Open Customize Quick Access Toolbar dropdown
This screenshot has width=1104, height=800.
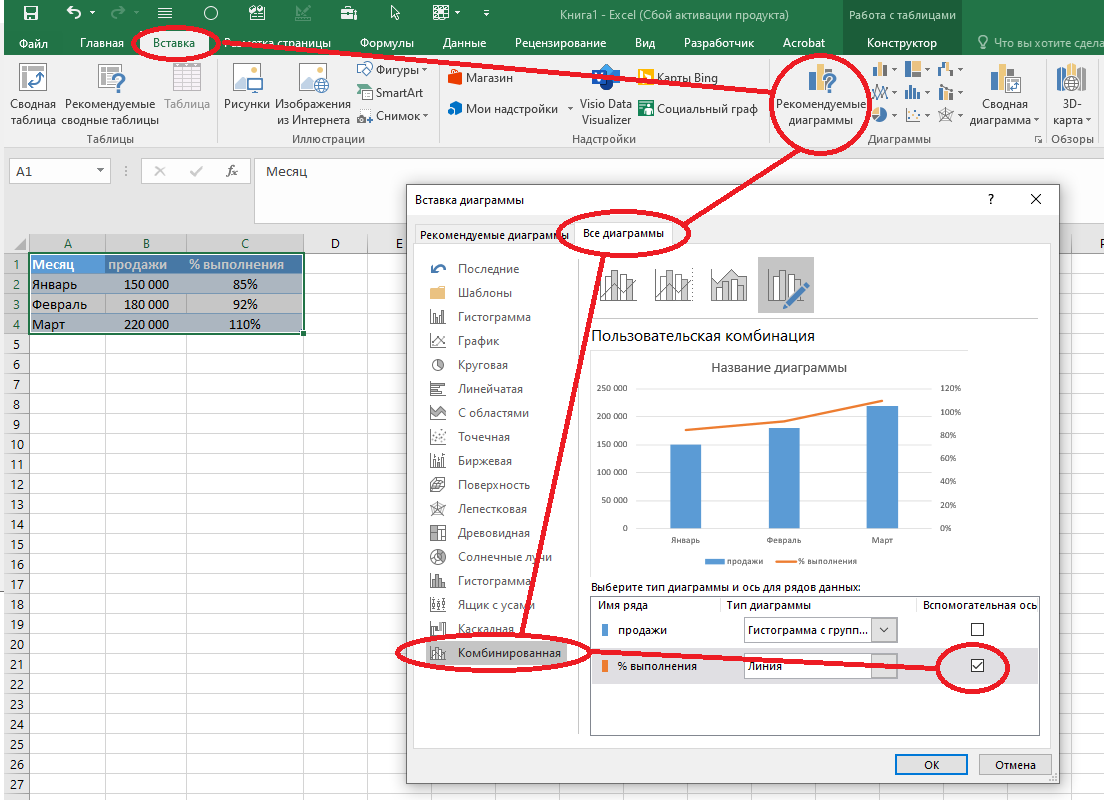click(x=486, y=13)
